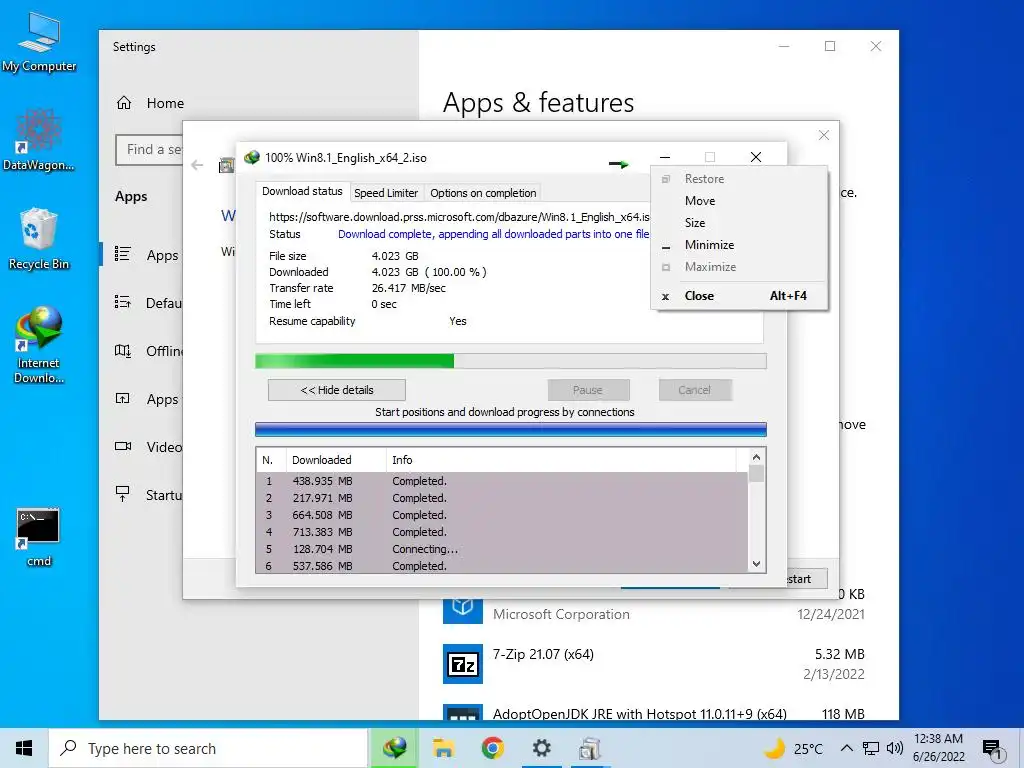1024x768 pixels.
Task: Open cmd desktop shortcut
Action: click(39, 537)
